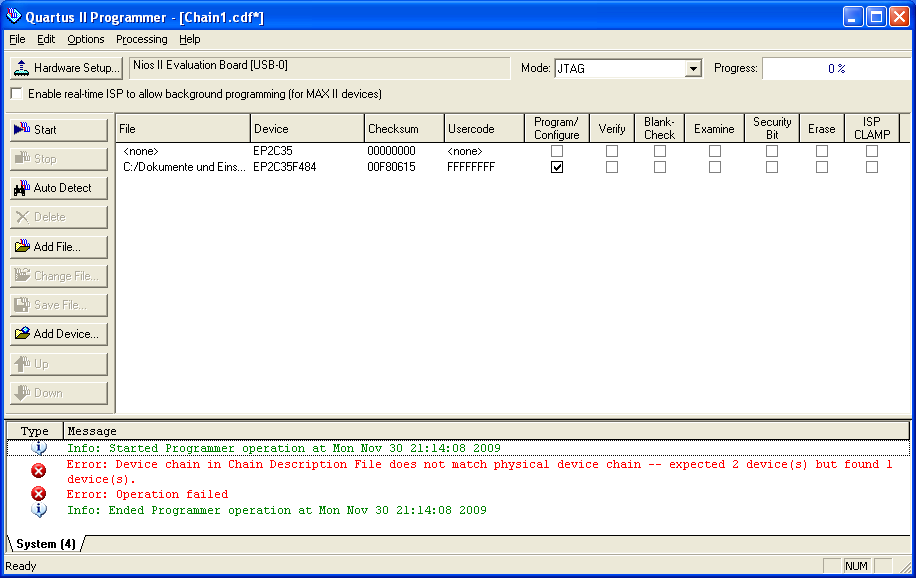Open the File menu

[x=18, y=39]
